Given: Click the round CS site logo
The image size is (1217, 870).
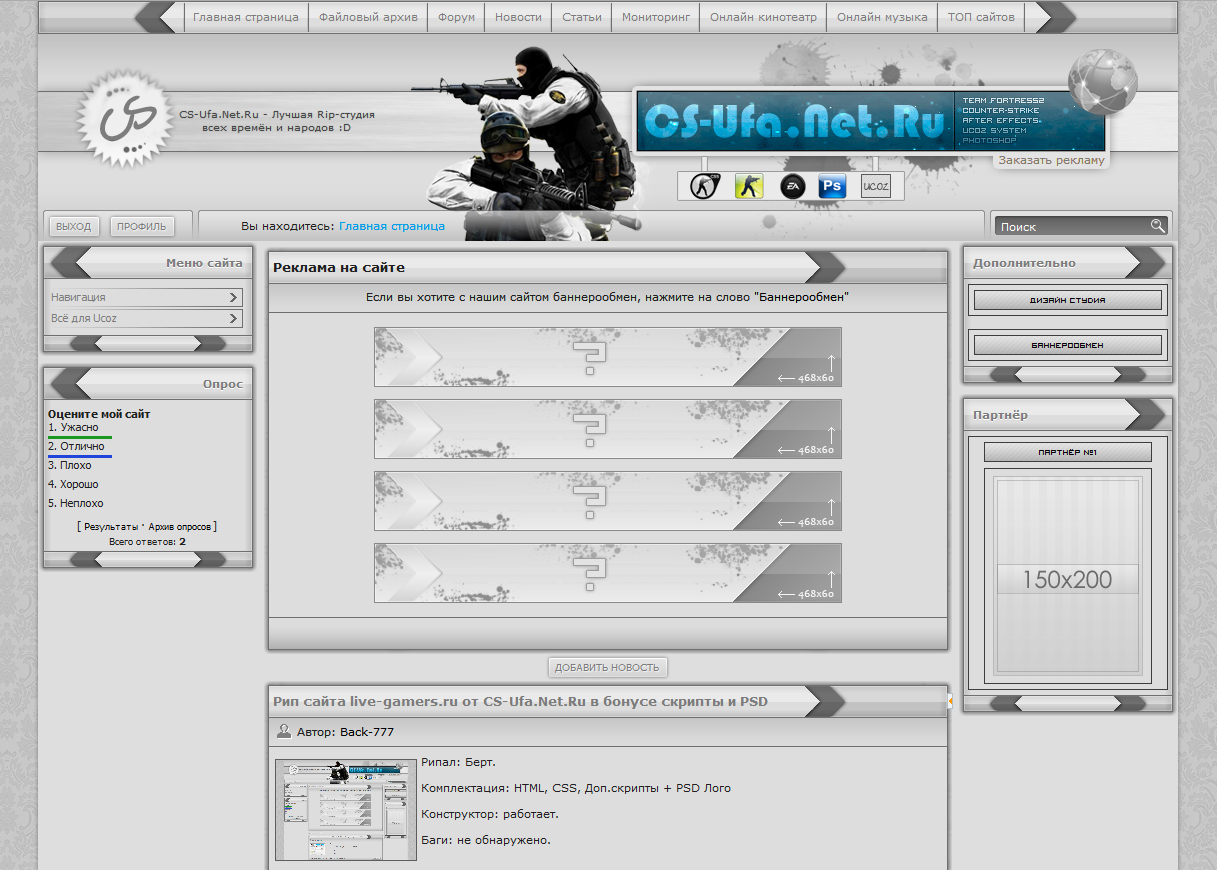Looking at the screenshot, I should pos(126,119).
